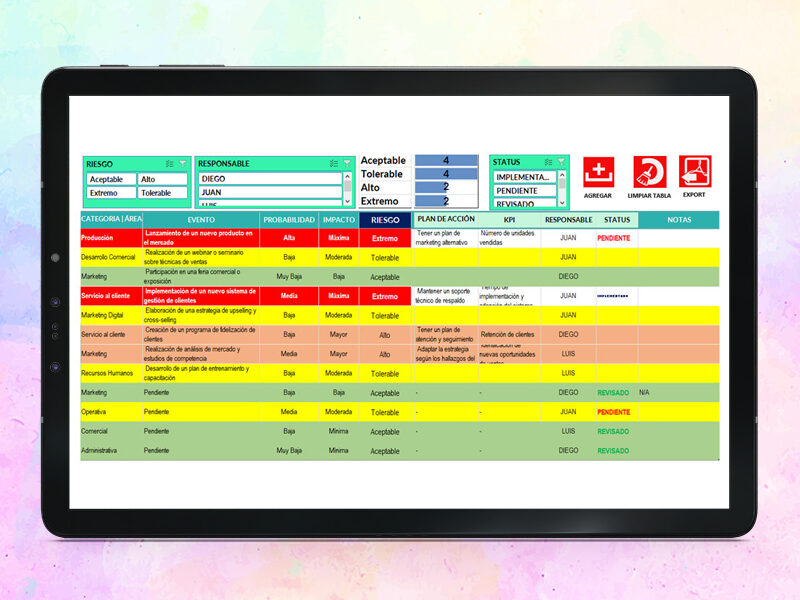
Task: Click the PLAN DE ACCIÓN column header
Action: click(446, 219)
